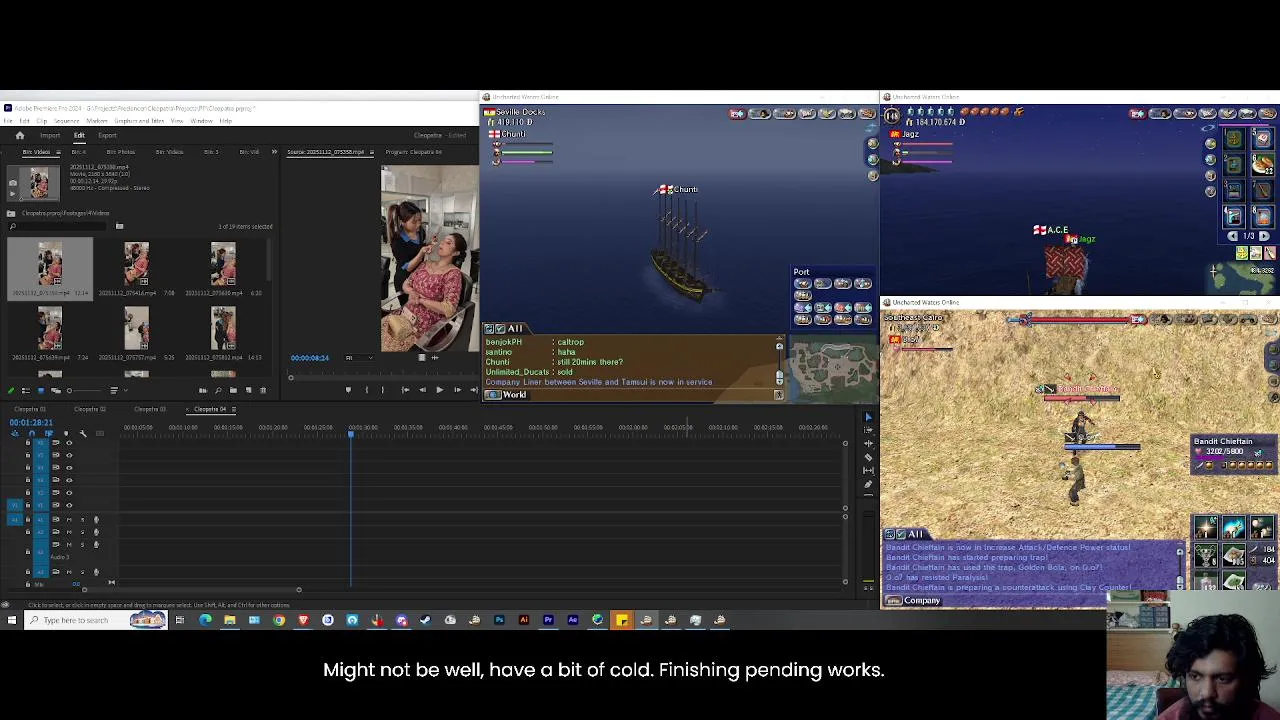The image size is (1280, 720).
Task: Go to next skill page in Jagz window
Action: click(1264, 236)
